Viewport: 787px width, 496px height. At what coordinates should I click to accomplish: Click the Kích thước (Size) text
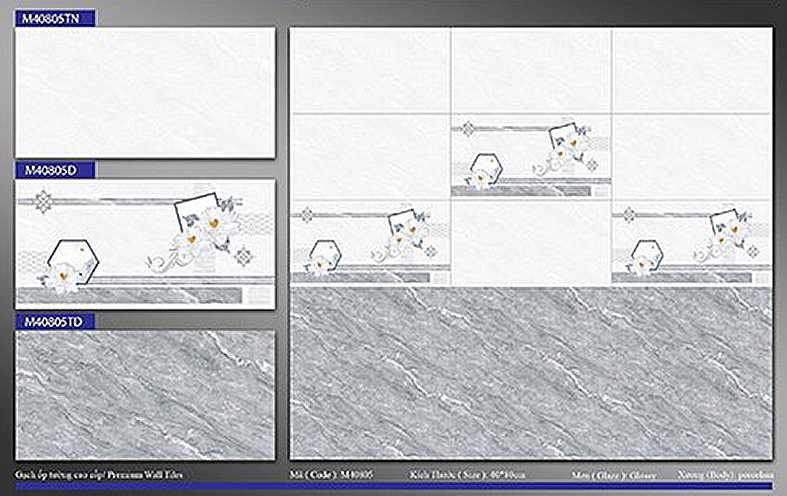468,474
